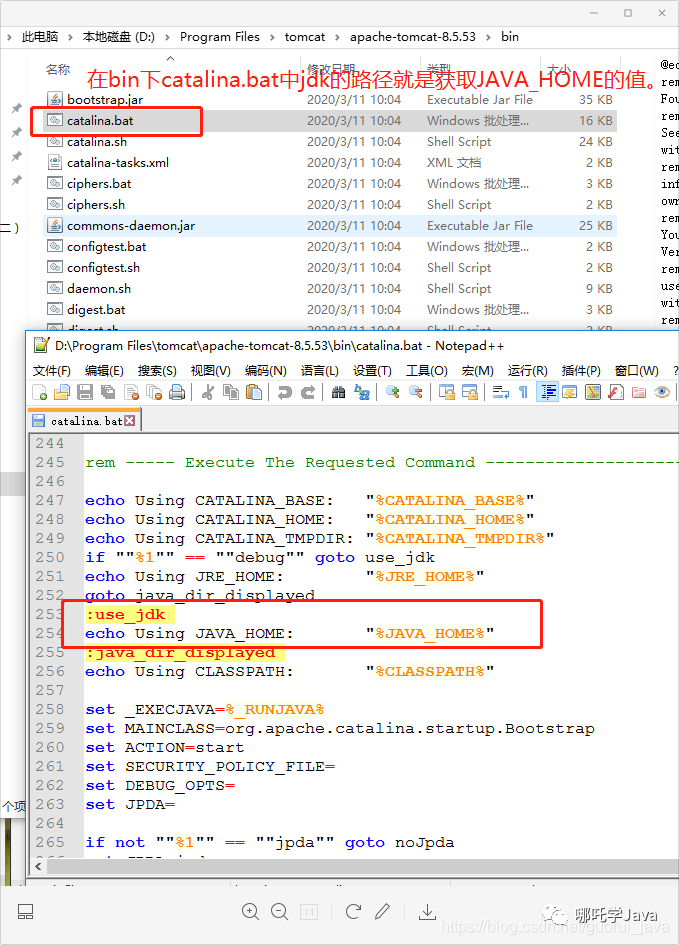Click the Notepad++ horizontal scrollbar left arrow
This screenshot has height=945, width=679.
[x=39, y=867]
